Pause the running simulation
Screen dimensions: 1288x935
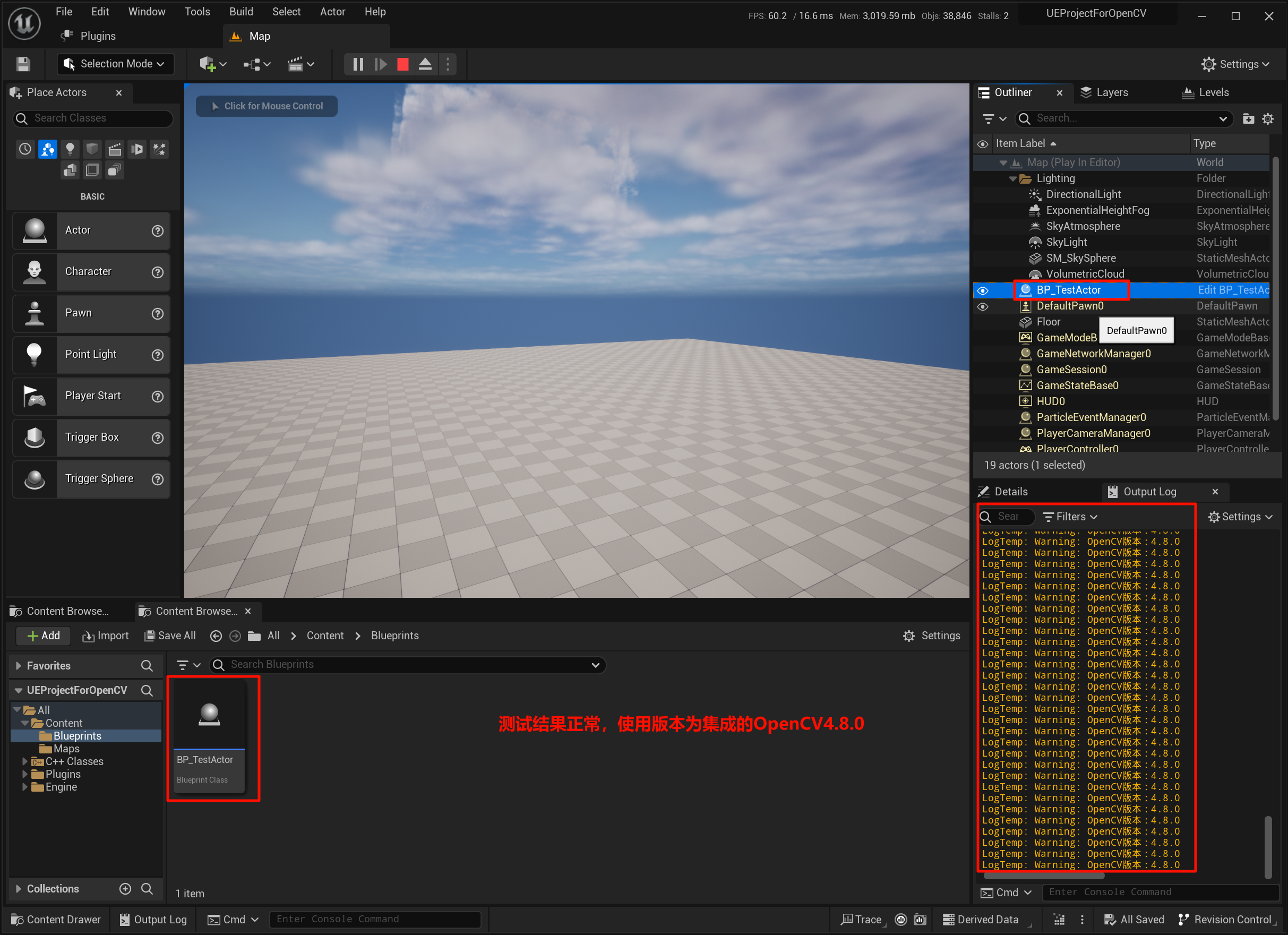(x=358, y=64)
